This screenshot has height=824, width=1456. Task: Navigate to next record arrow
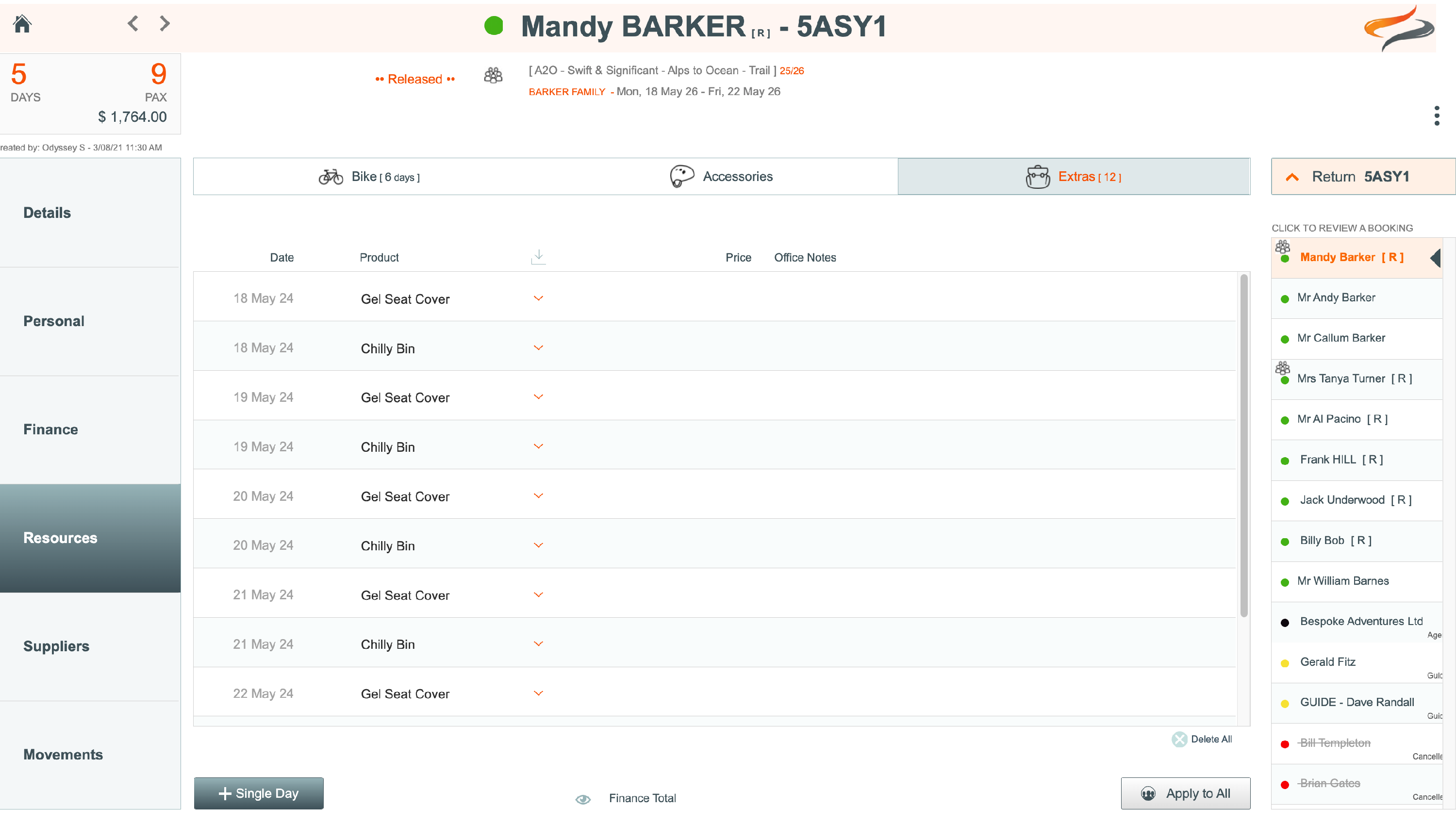pos(165,24)
